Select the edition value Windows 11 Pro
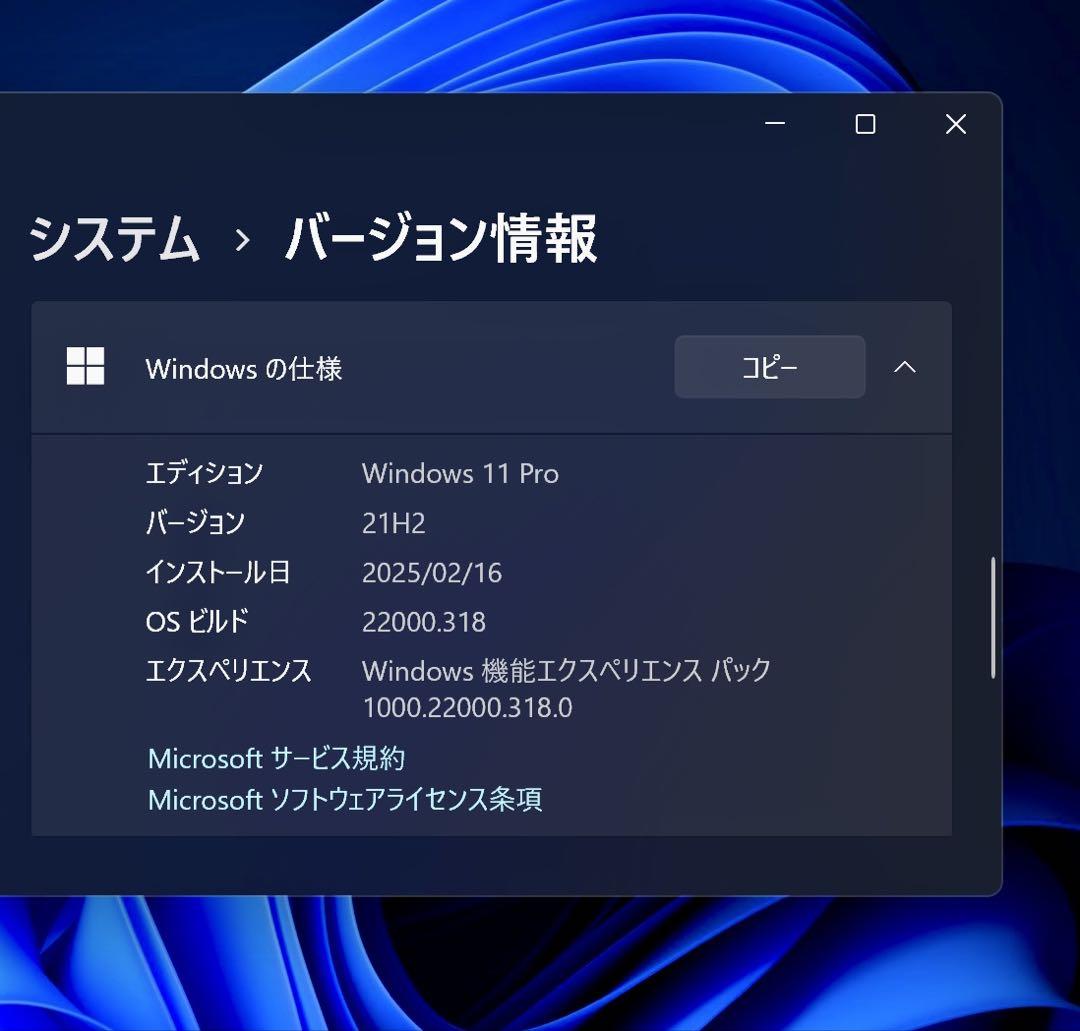The width and height of the screenshot is (1080, 1031). point(460,474)
